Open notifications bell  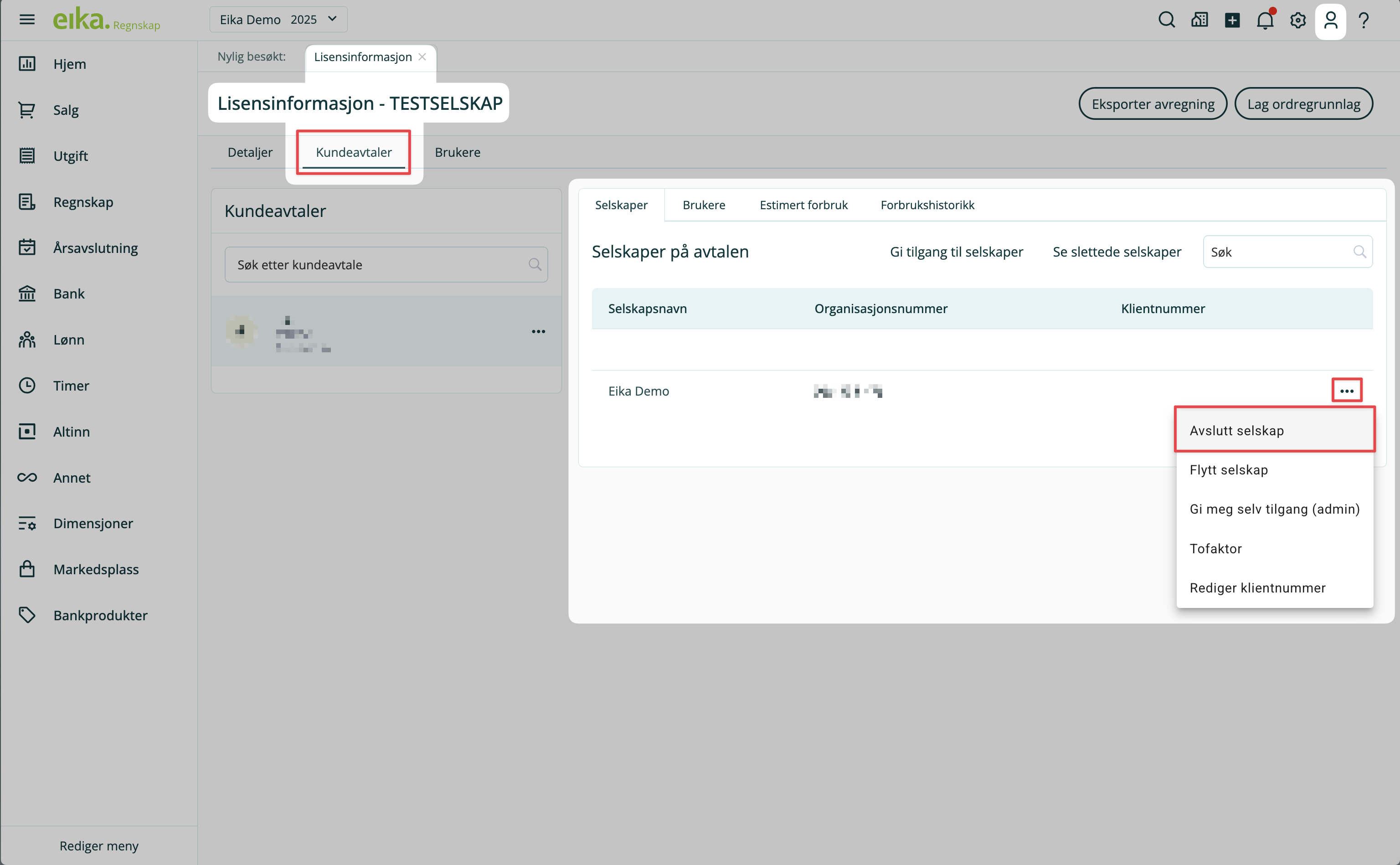point(1265,20)
